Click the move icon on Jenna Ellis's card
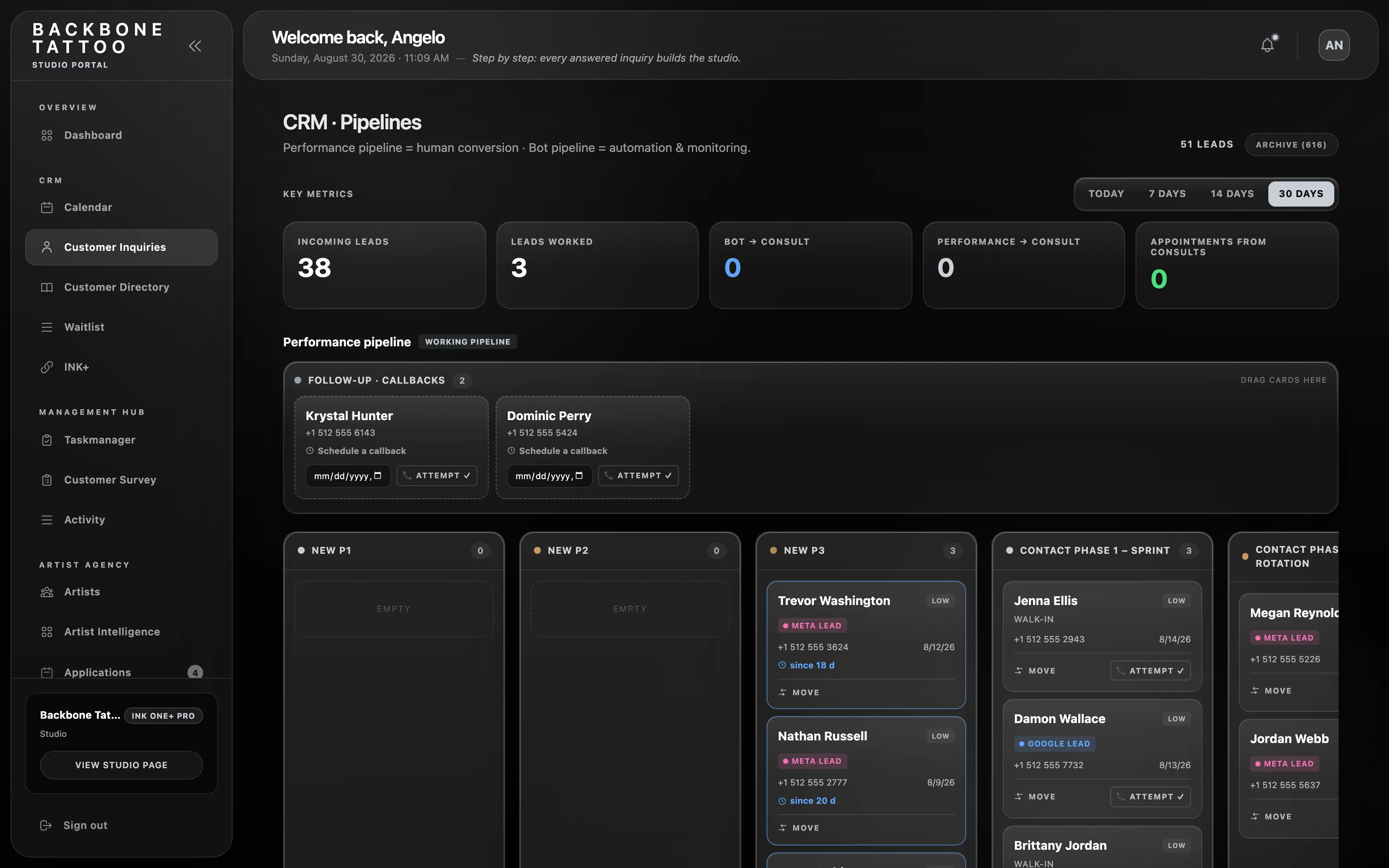 (x=1019, y=671)
